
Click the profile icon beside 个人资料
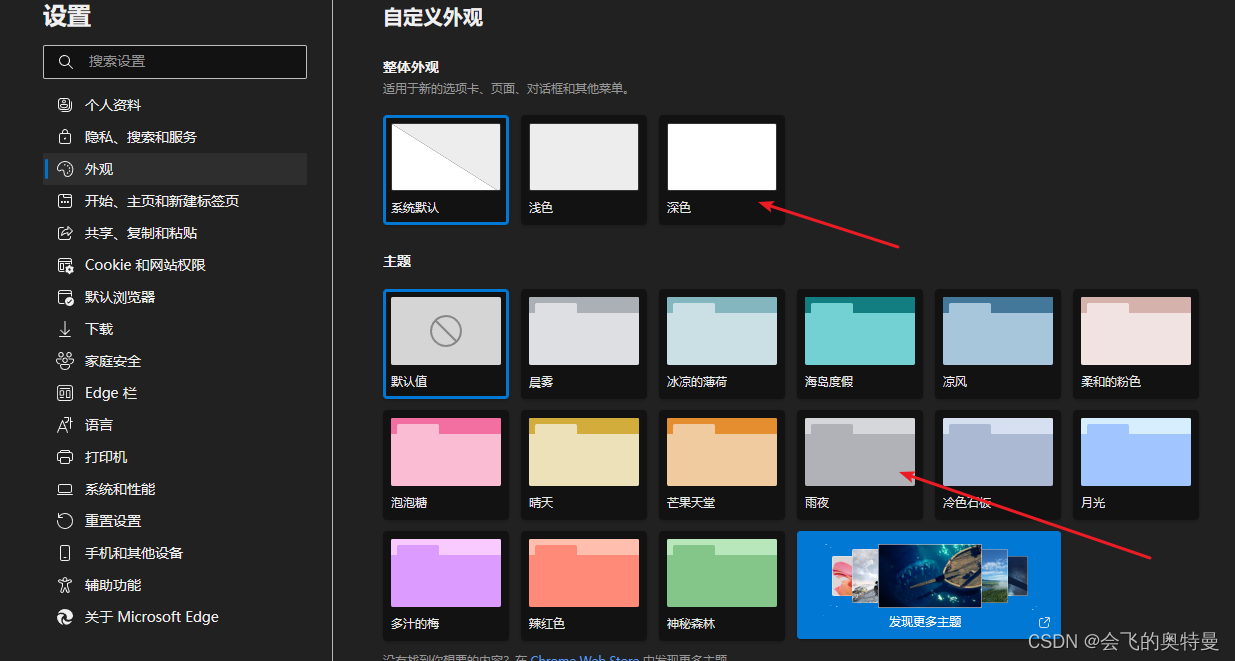(65, 105)
